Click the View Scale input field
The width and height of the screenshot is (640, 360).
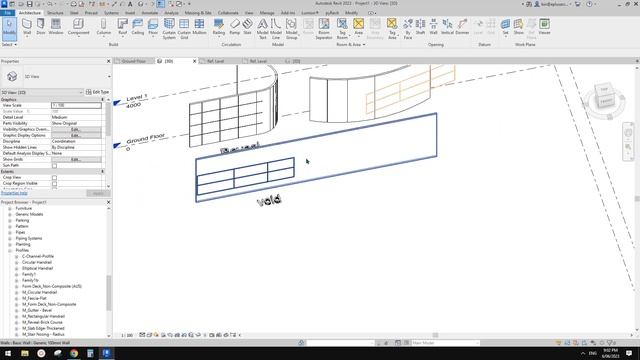(76, 105)
